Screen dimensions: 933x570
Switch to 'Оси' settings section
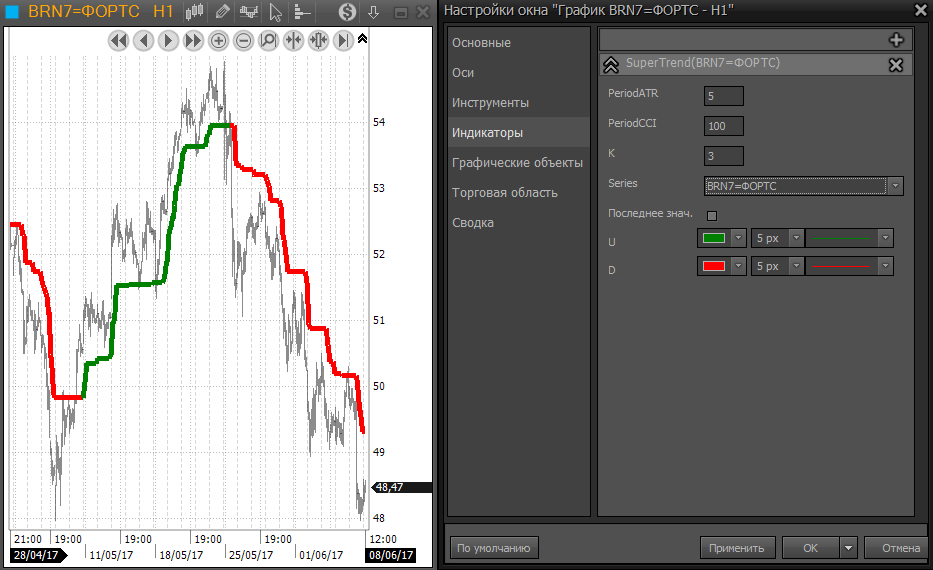coord(463,73)
